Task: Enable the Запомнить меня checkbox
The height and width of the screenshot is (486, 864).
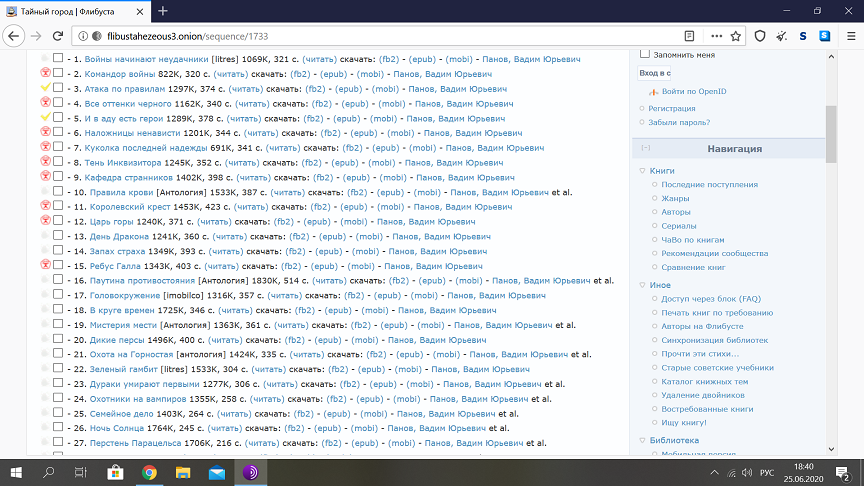Action: click(645, 54)
